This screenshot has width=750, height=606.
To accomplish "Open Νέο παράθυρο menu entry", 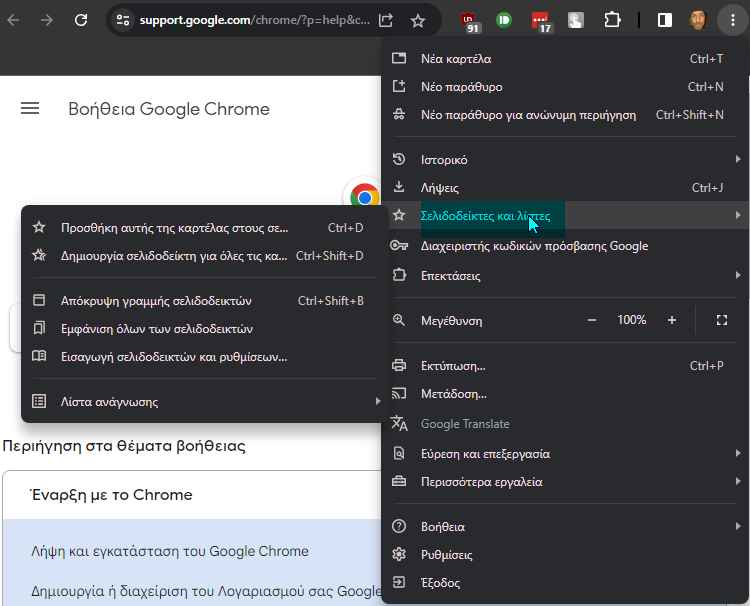I will tap(565, 87).
